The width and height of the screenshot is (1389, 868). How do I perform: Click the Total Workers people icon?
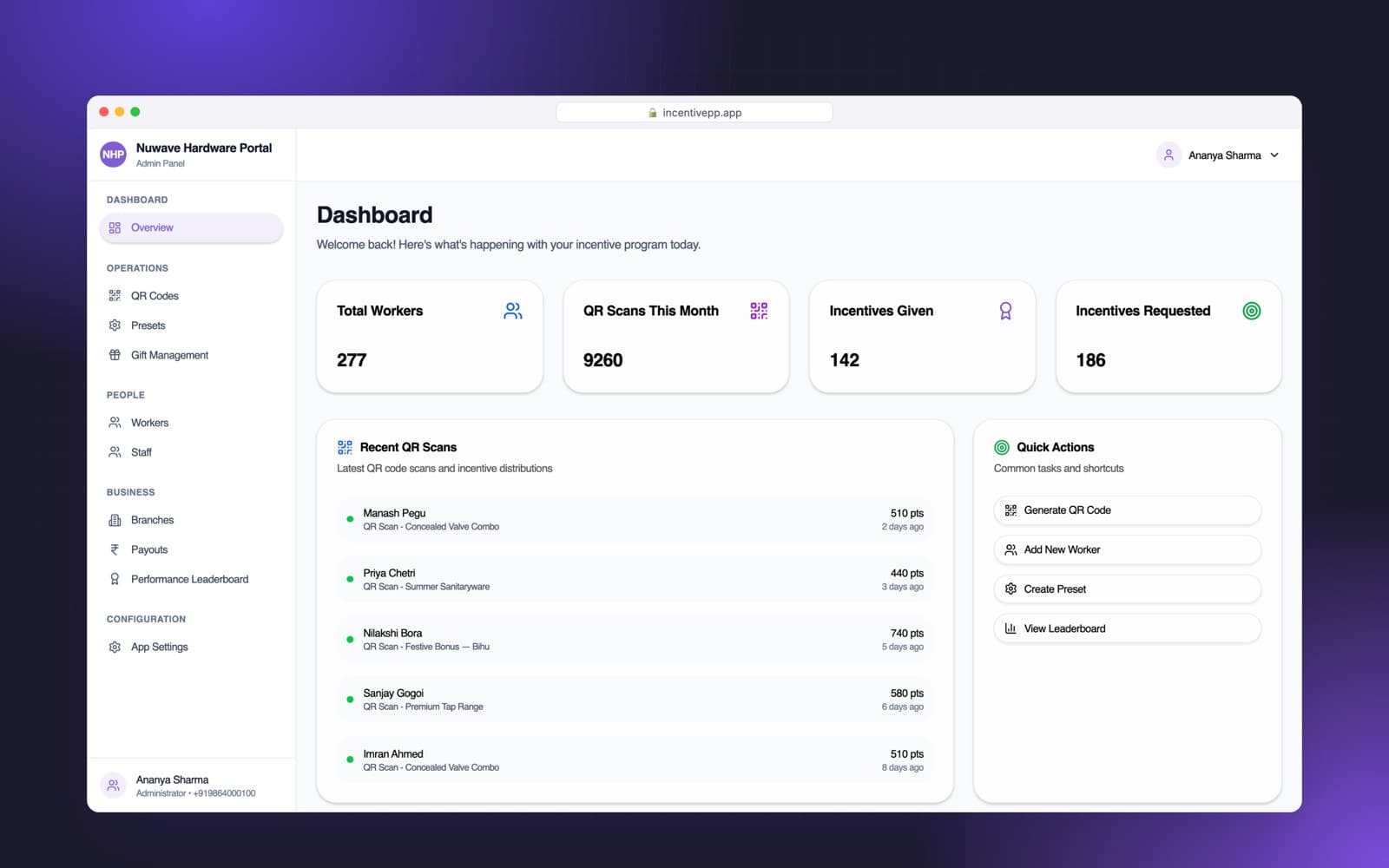513,311
